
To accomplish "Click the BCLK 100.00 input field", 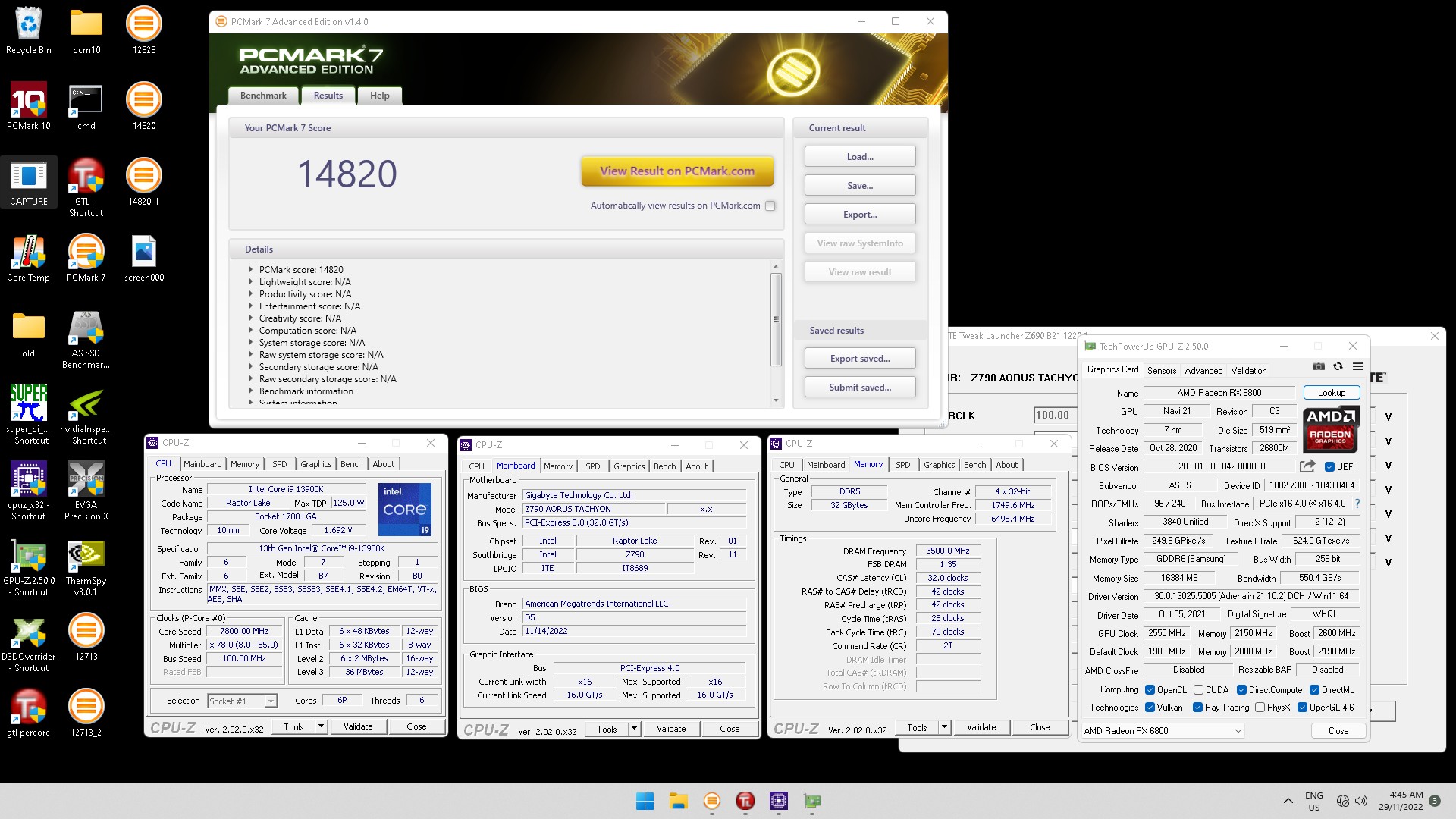I will point(1054,416).
